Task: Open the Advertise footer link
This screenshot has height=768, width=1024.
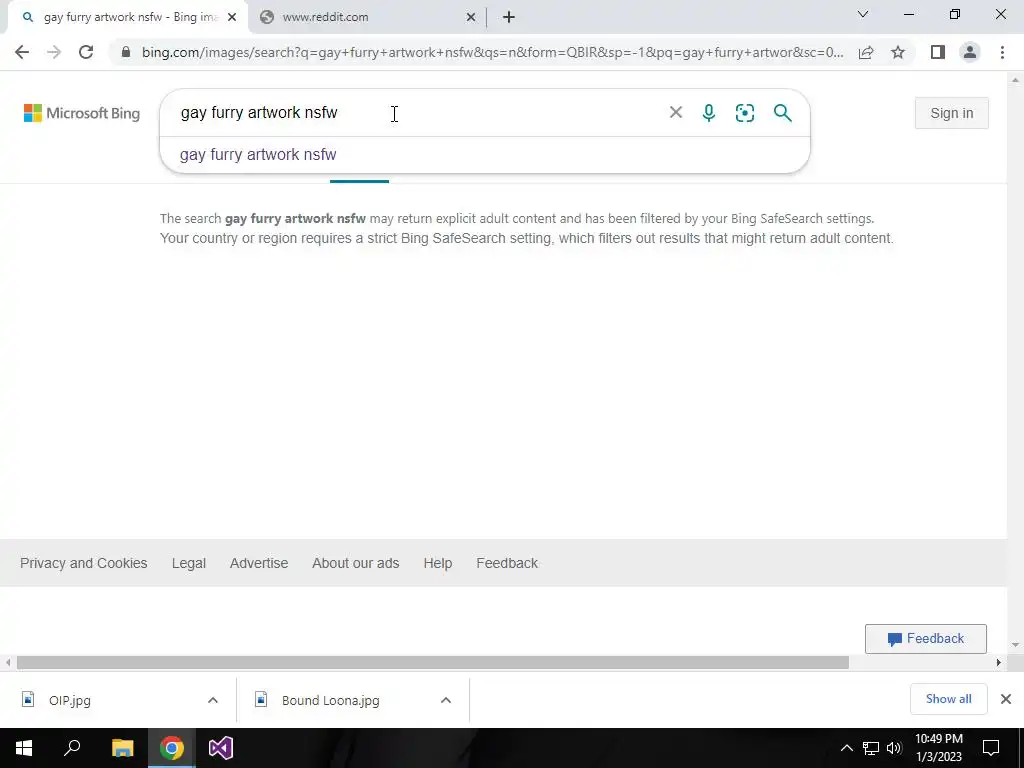Action: 259,563
